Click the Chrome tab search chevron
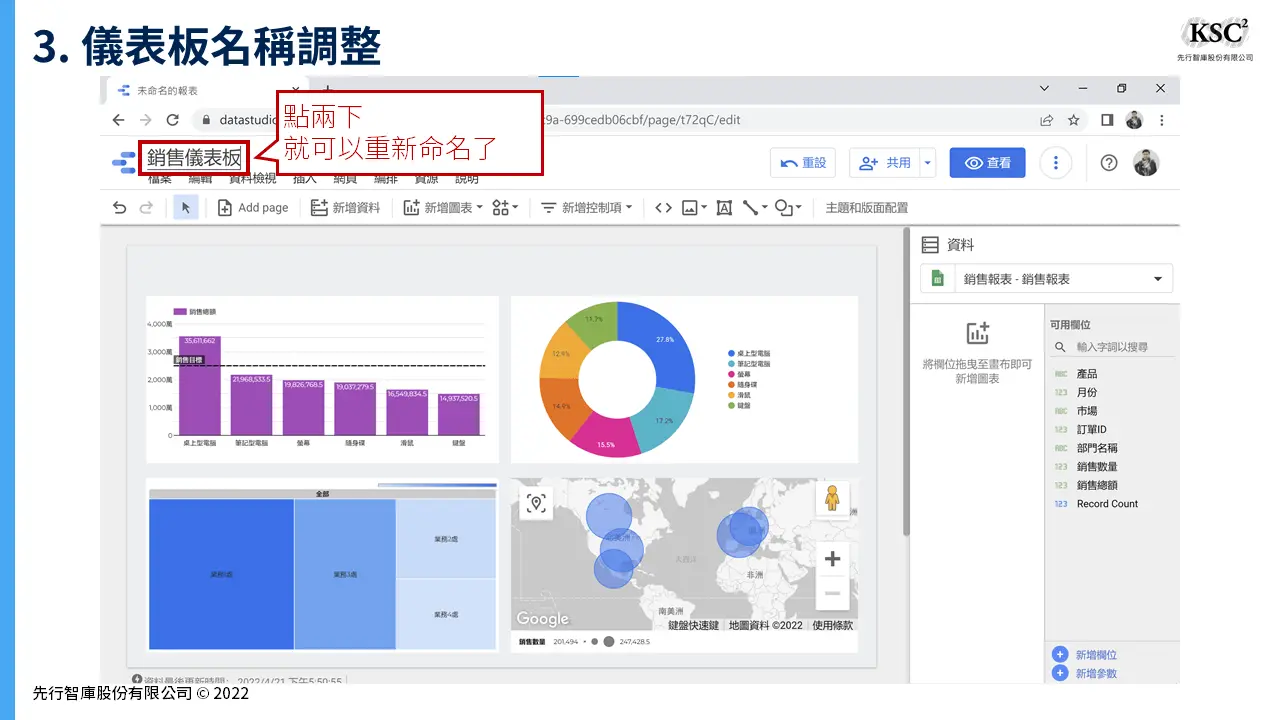The height and width of the screenshot is (720, 1280). 1045,89
